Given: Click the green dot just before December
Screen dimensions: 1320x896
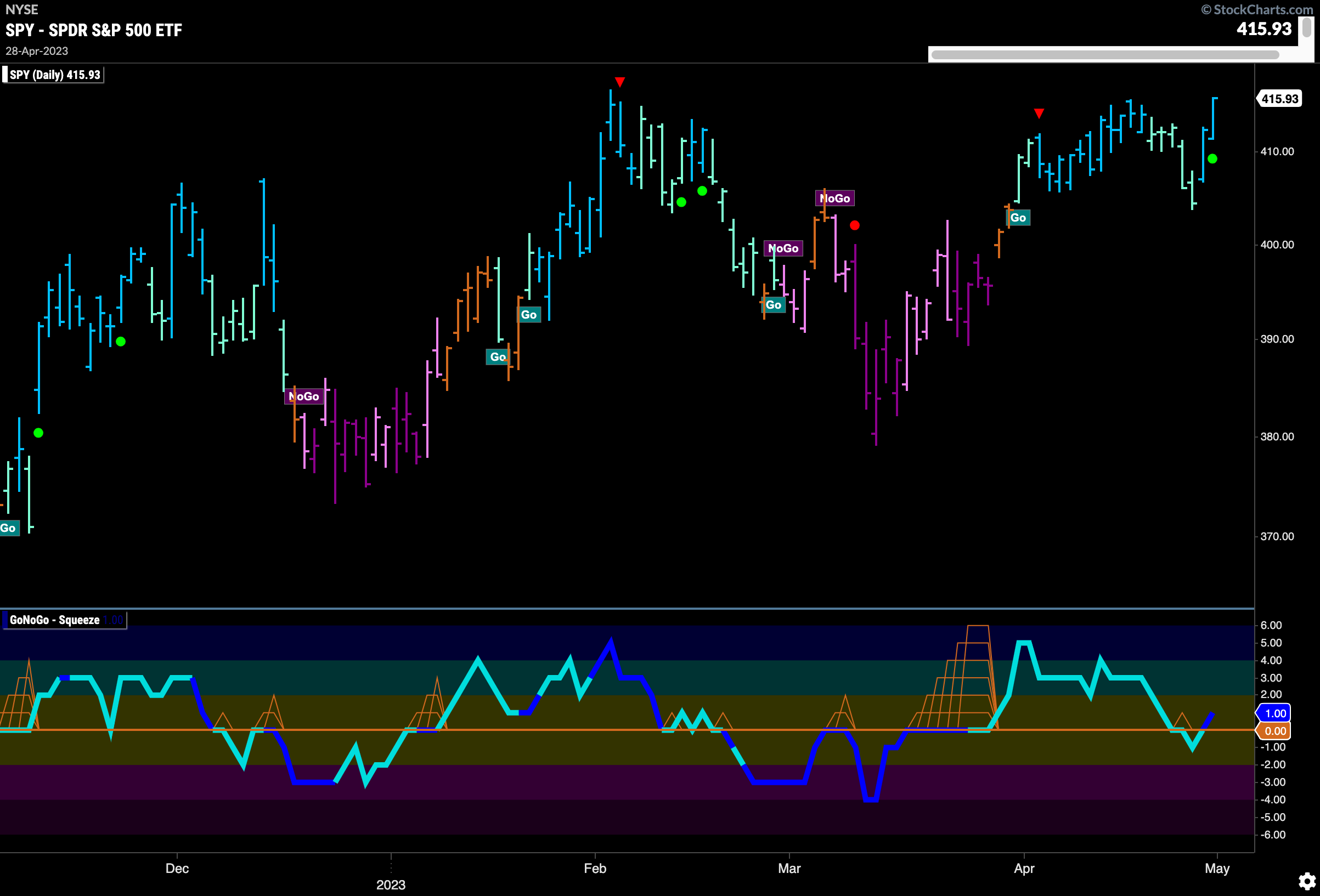Looking at the screenshot, I should coord(120,341).
